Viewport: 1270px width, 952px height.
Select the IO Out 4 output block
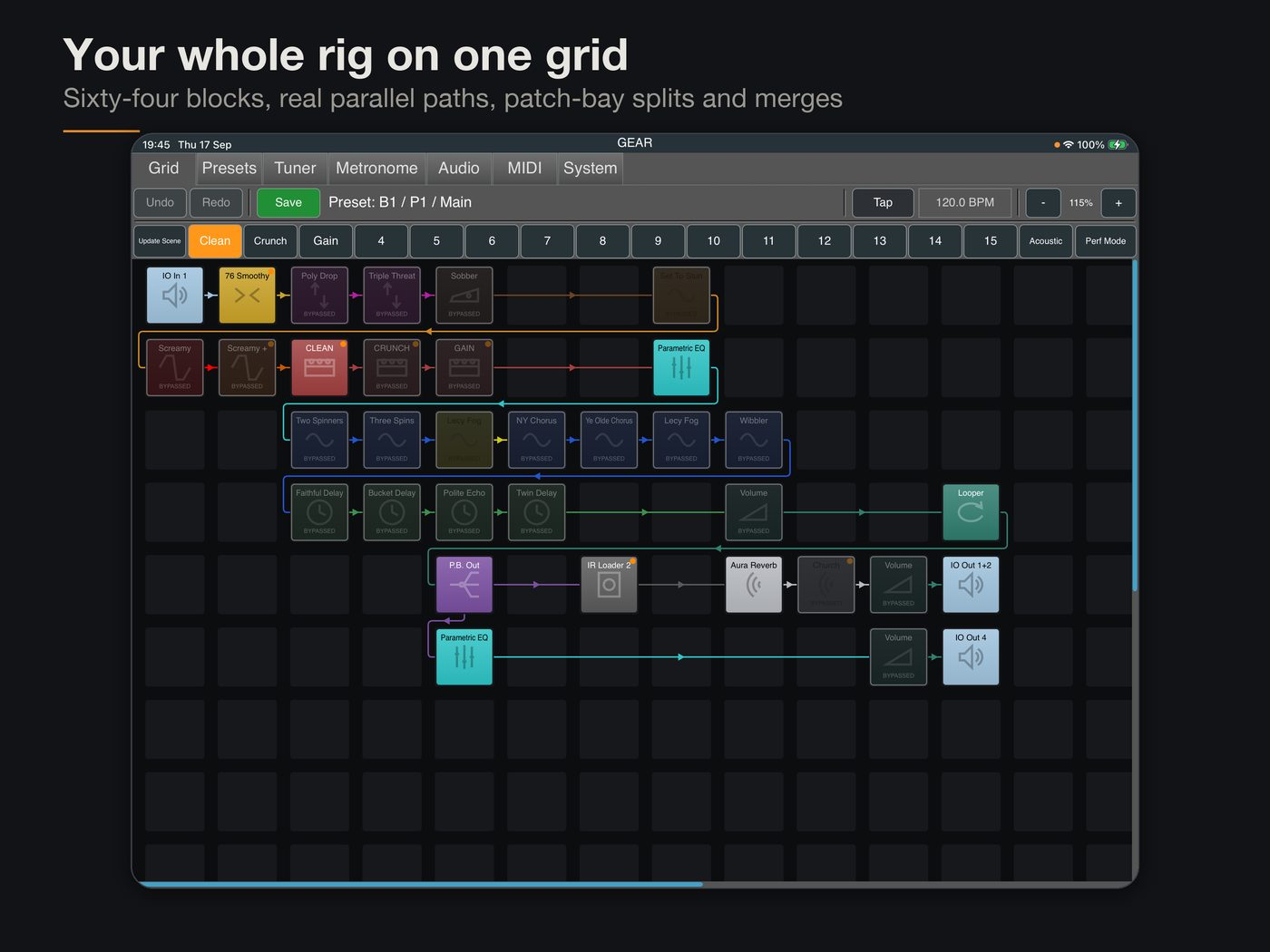coord(971,656)
